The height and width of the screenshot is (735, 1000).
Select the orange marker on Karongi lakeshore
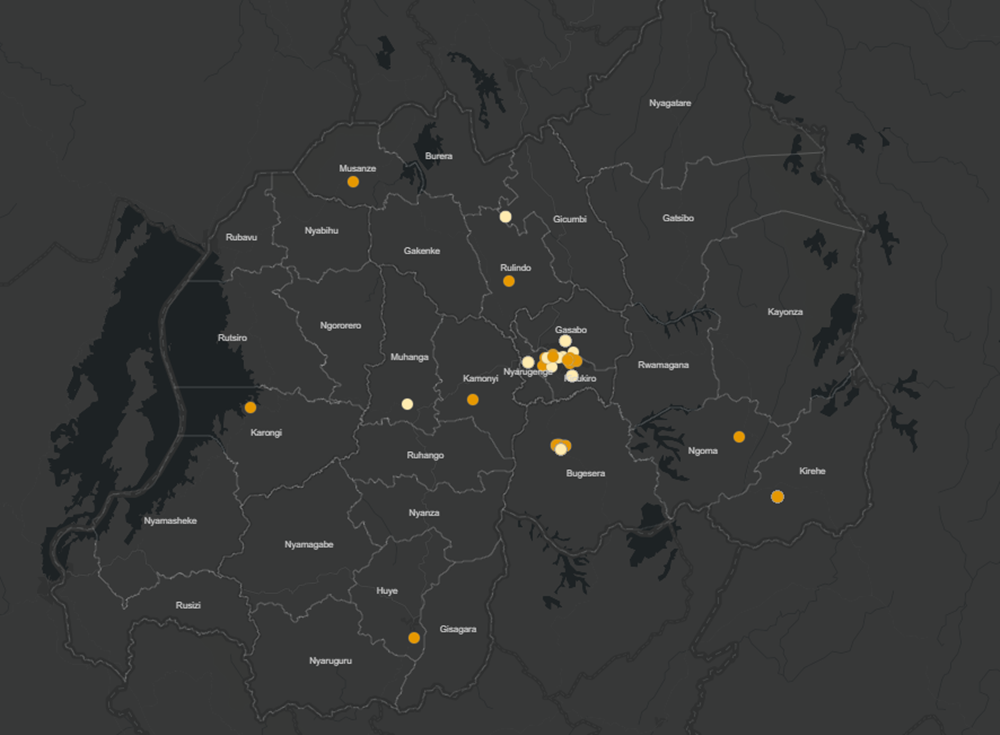pos(250,407)
